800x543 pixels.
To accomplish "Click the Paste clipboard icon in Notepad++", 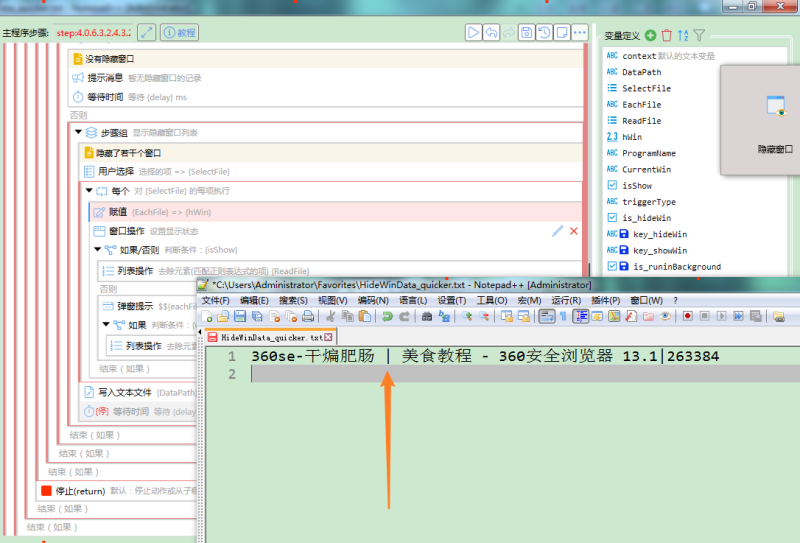I will 364,316.
